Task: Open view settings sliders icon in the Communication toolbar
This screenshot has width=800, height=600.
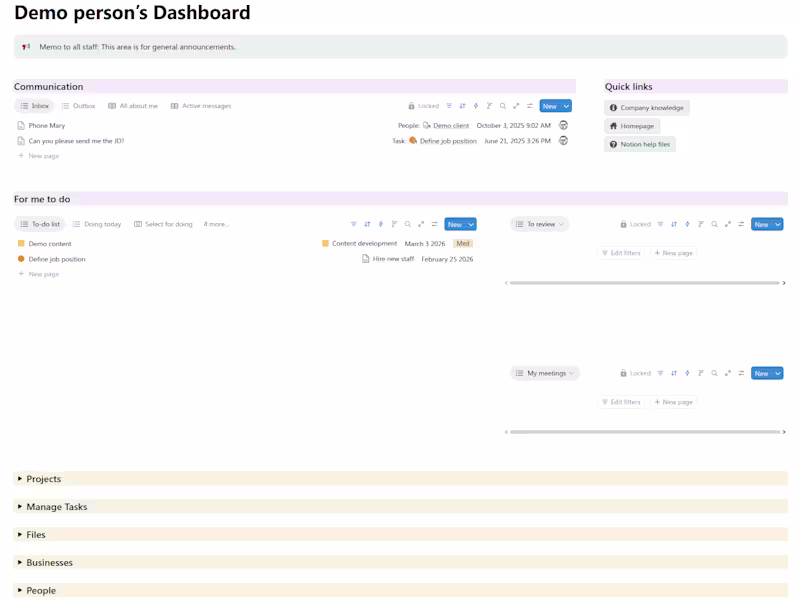Action: [x=530, y=106]
